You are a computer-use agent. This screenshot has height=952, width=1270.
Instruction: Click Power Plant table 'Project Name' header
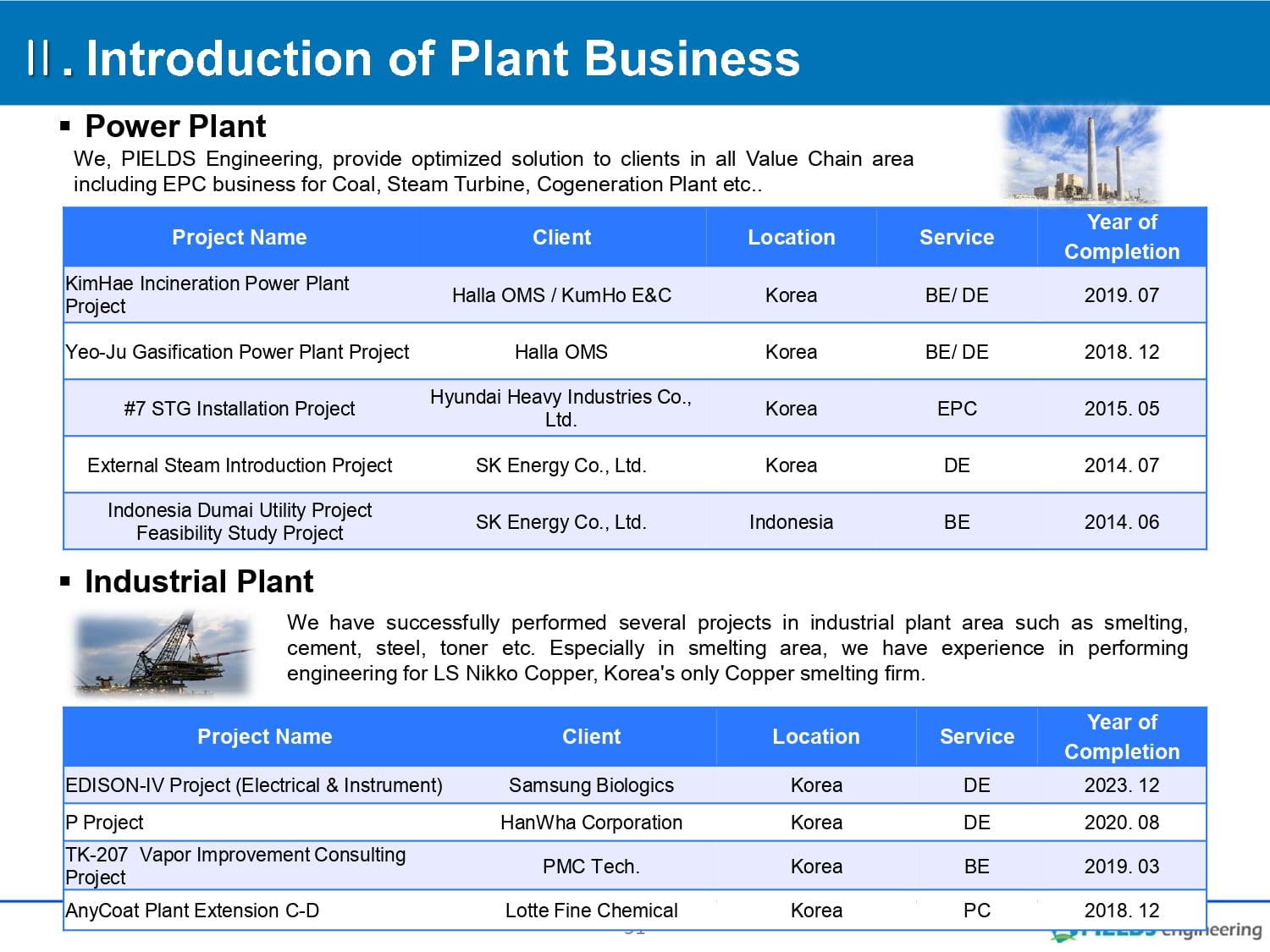pyautogui.click(x=240, y=237)
